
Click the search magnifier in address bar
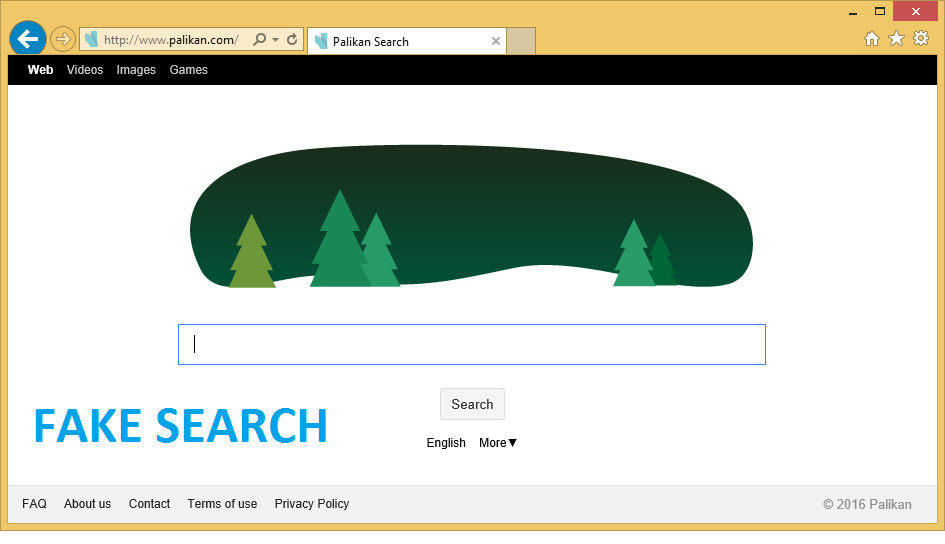point(260,40)
